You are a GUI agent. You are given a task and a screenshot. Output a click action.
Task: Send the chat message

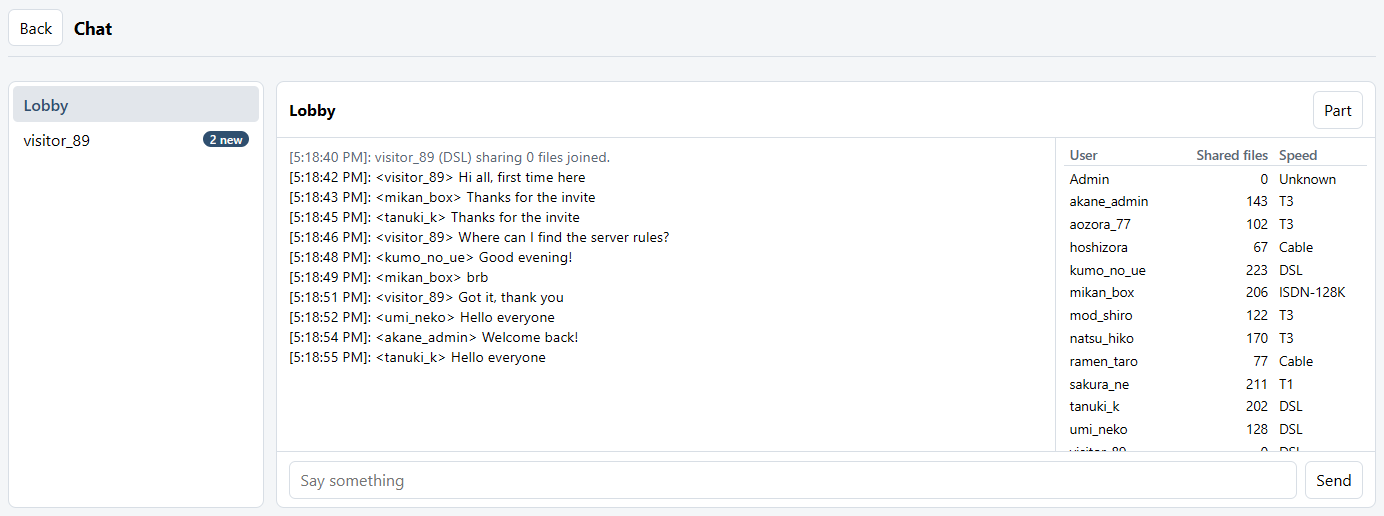[1334, 480]
